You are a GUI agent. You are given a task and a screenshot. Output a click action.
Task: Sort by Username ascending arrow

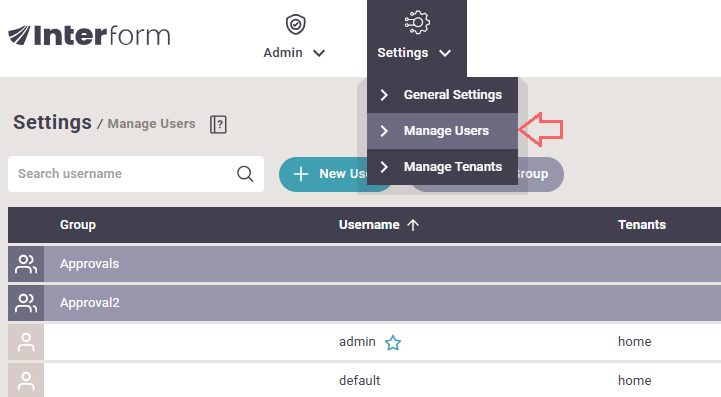(x=413, y=225)
